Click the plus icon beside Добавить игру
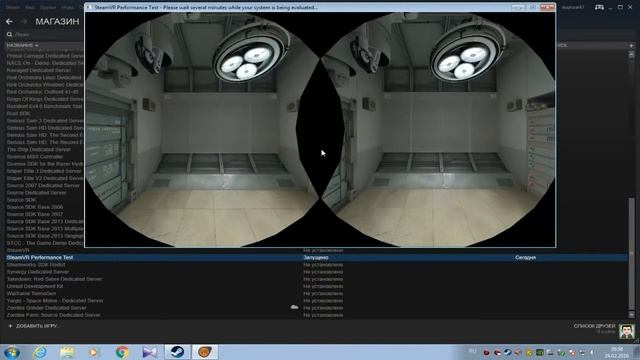The image size is (640, 360). 10,326
